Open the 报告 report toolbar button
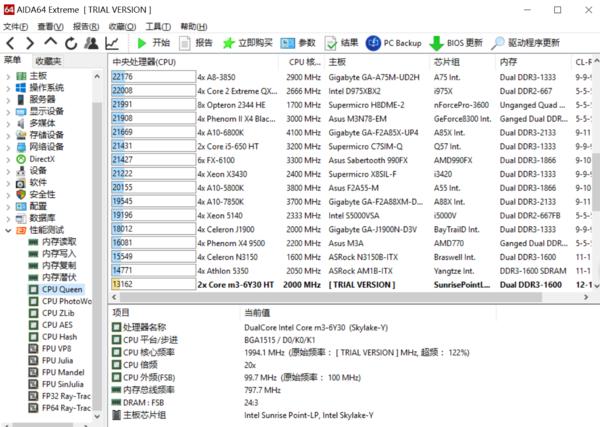 pyautogui.click(x=196, y=43)
